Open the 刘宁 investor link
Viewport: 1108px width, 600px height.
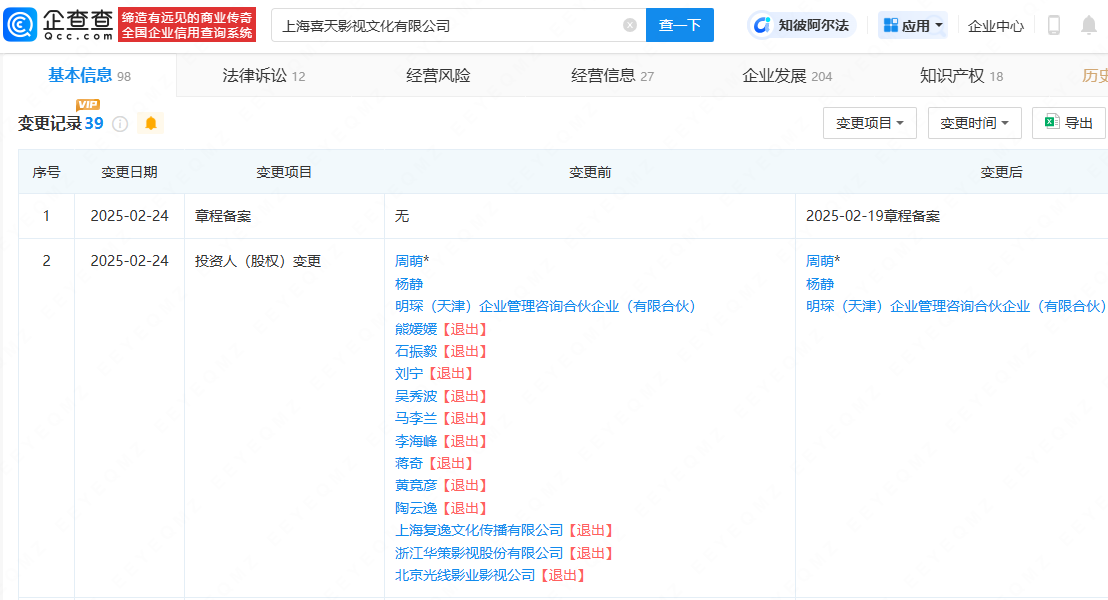coord(408,373)
